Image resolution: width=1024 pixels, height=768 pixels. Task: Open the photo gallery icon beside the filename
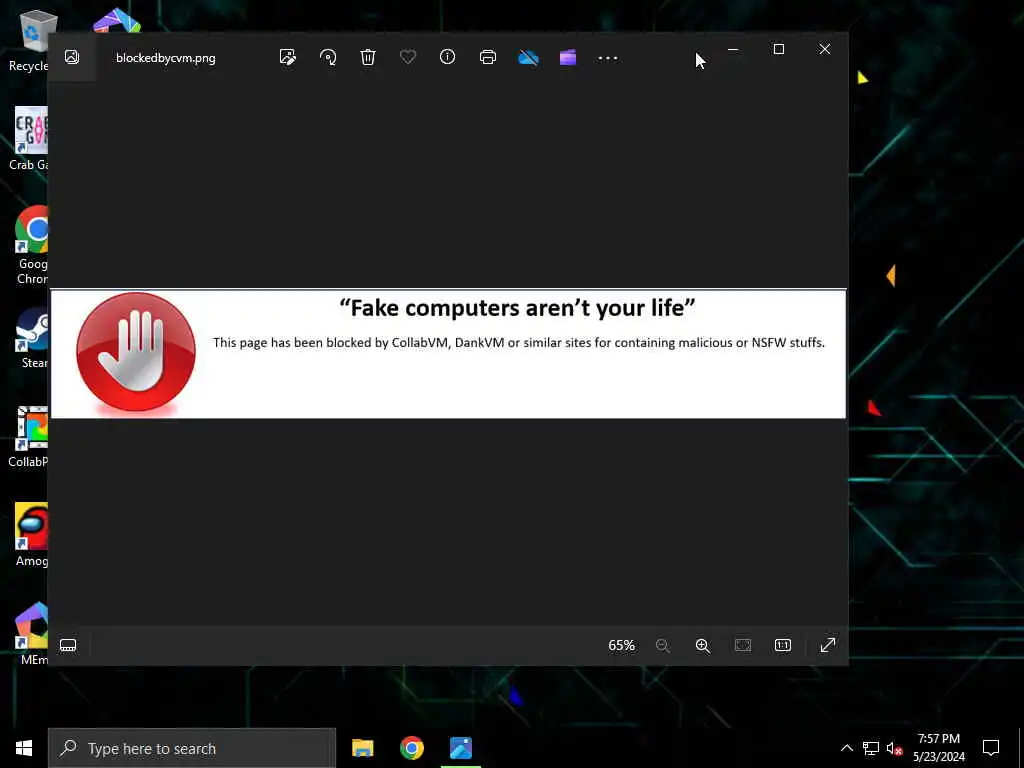(72, 57)
